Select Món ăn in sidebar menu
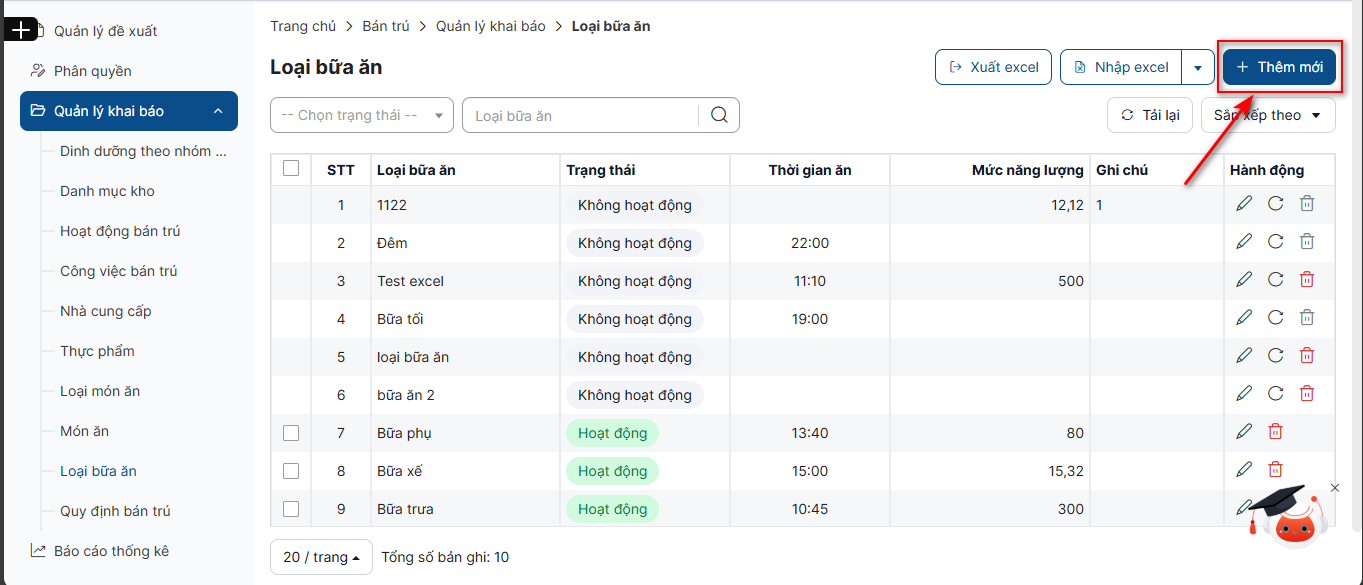This screenshot has width=1363, height=585. pyautogui.click(x=84, y=431)
